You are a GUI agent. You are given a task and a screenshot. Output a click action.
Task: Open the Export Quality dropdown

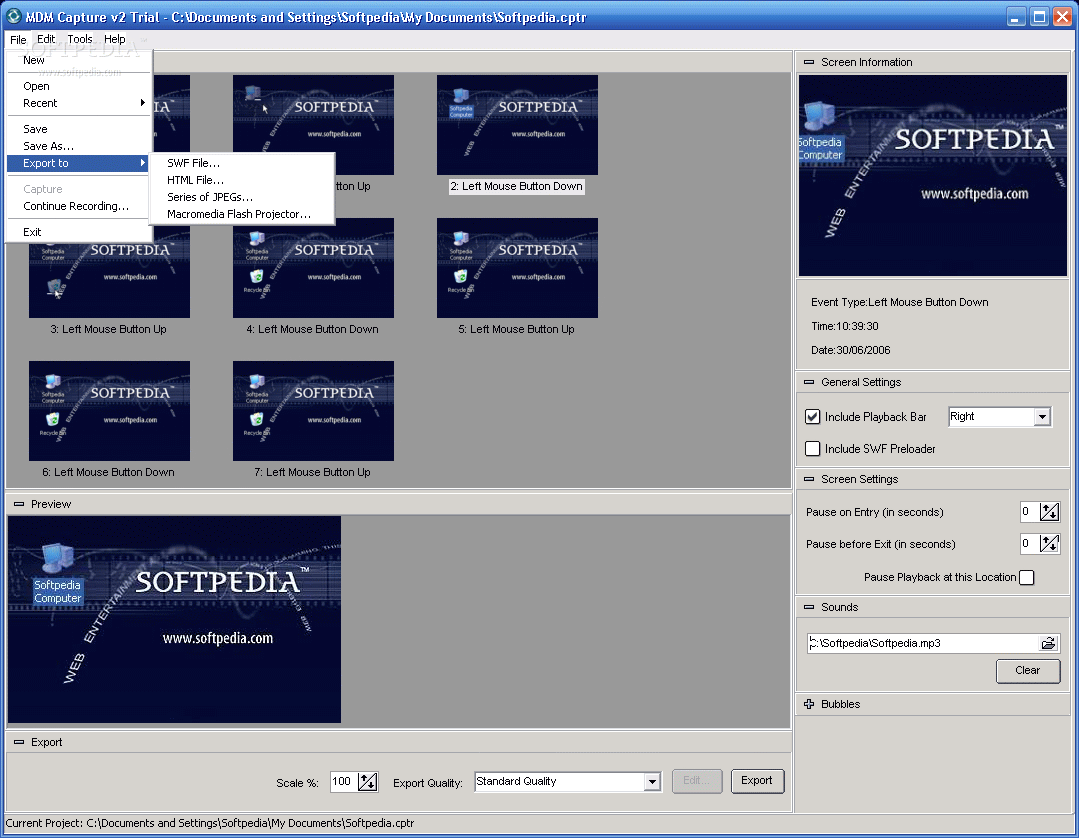pos(652,782)
